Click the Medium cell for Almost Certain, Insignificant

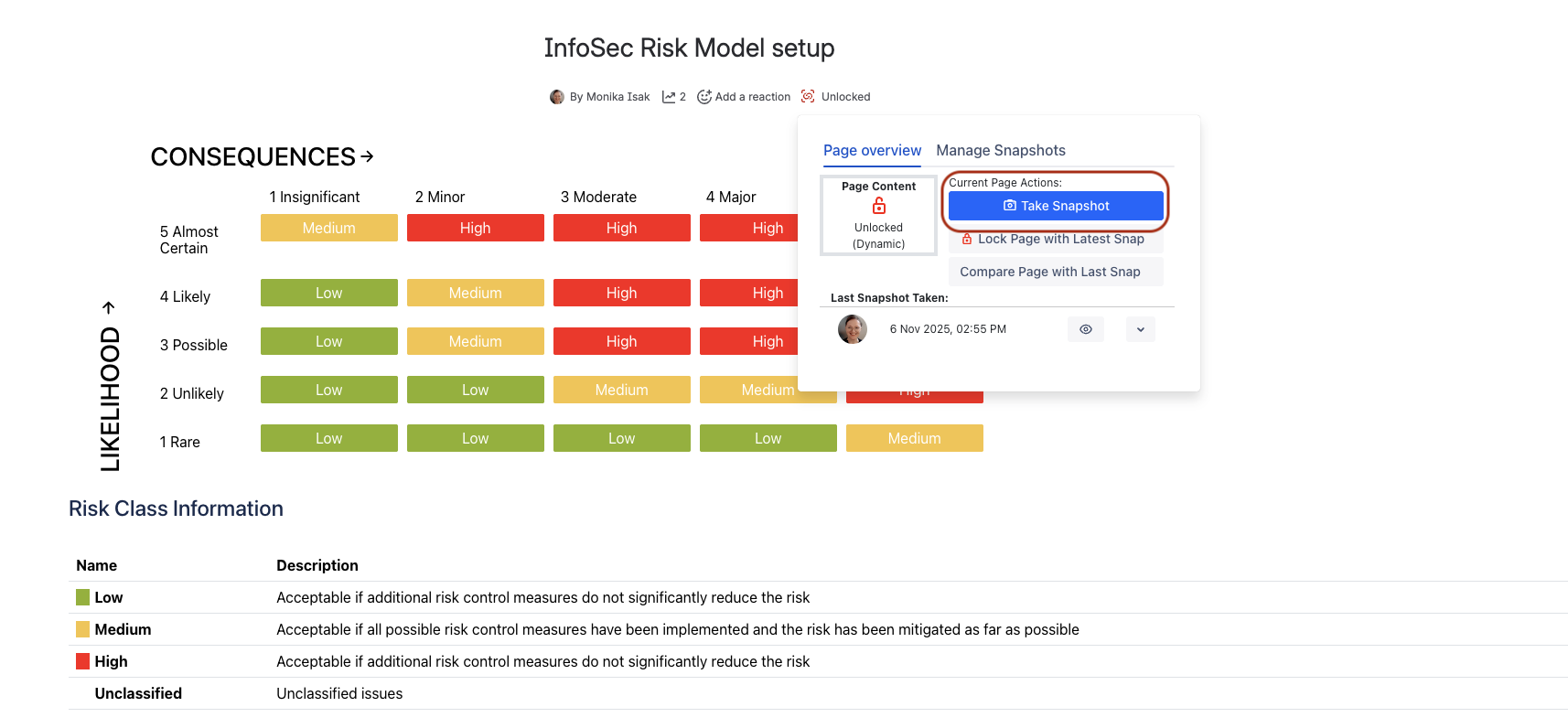click(x=328, y=228)
